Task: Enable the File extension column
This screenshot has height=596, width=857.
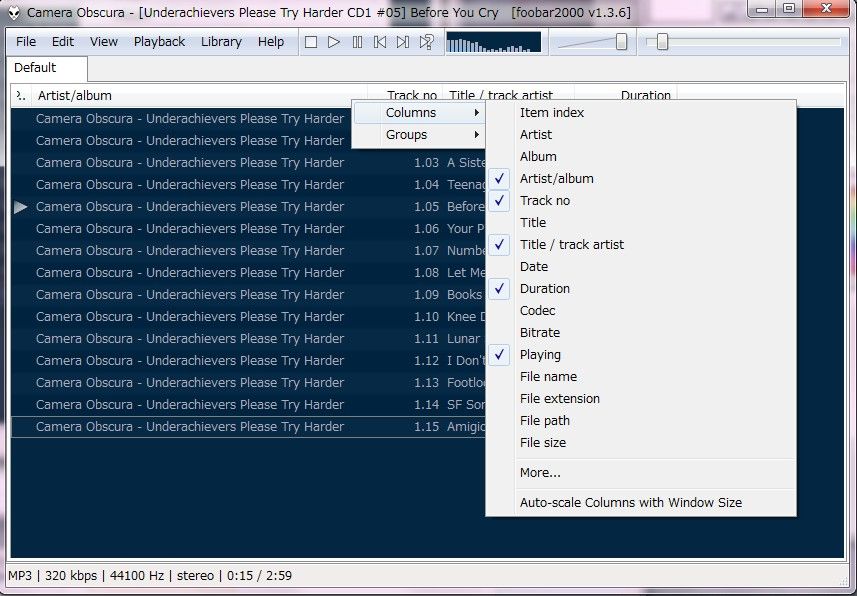Action: pyautogui.click(x=641, y=399)
